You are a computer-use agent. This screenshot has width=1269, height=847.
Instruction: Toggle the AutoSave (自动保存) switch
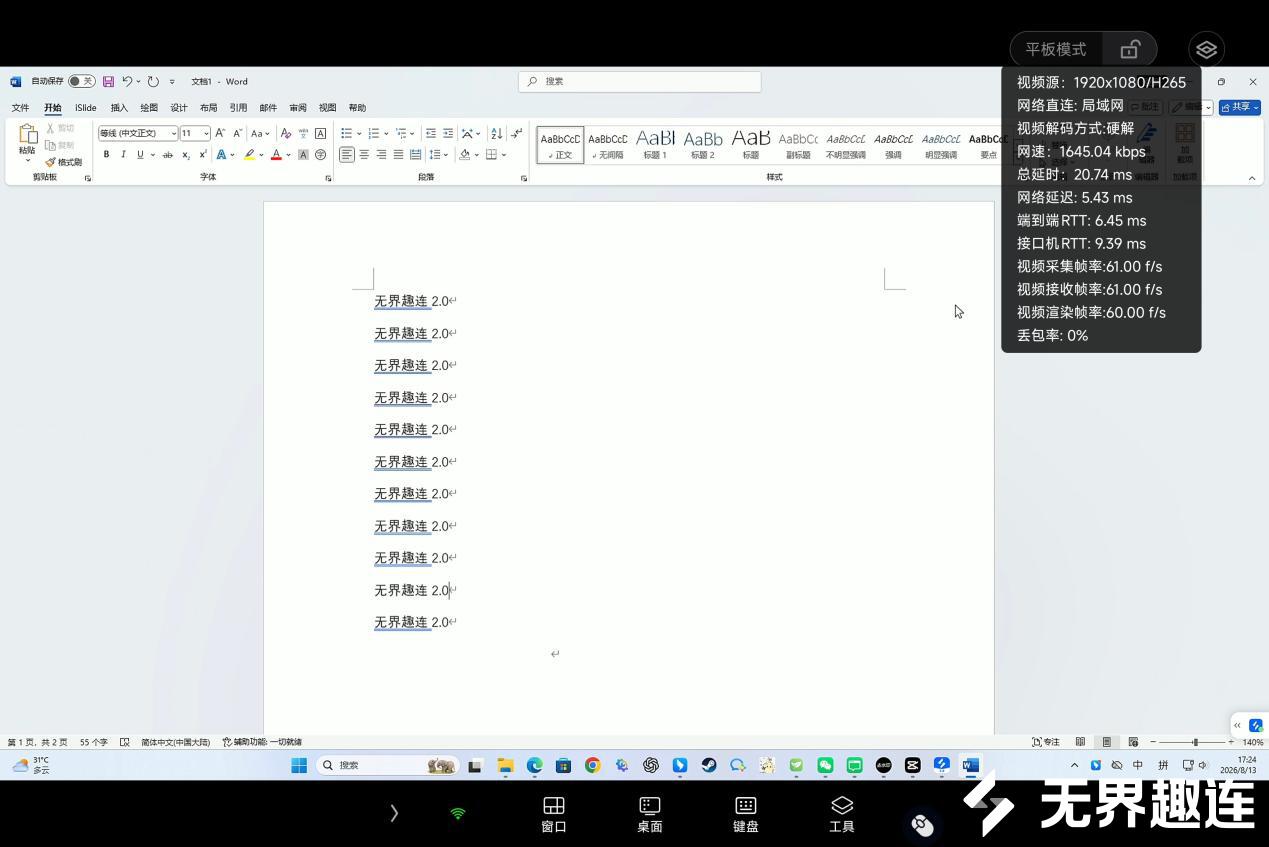pyautogui.click(x=82, y=82)
